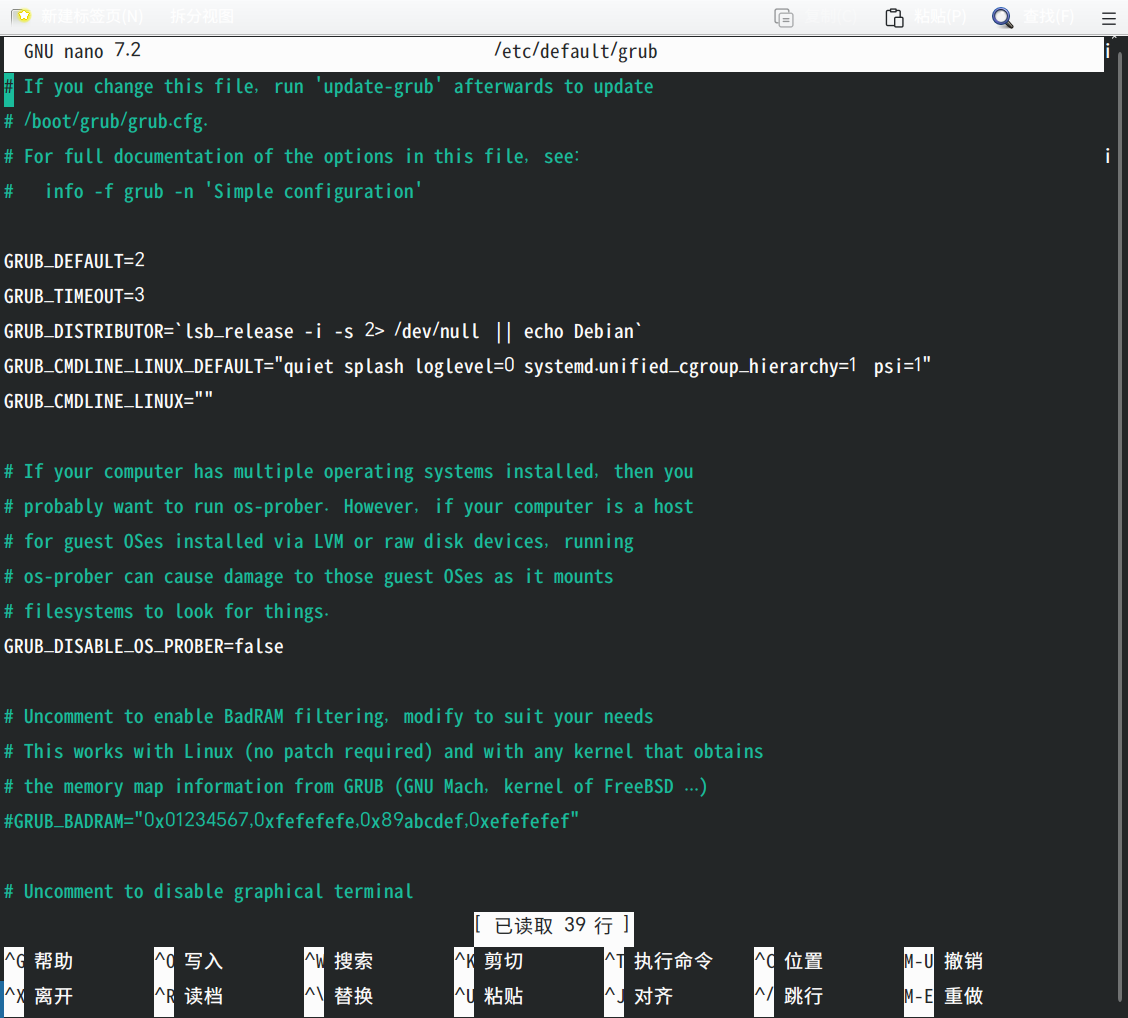Image resolution: width=1128 pixels, height=1018 pixels.
Task: Click the ^T 执行命令 execute shortcut
Action: [x=659, y=960]
